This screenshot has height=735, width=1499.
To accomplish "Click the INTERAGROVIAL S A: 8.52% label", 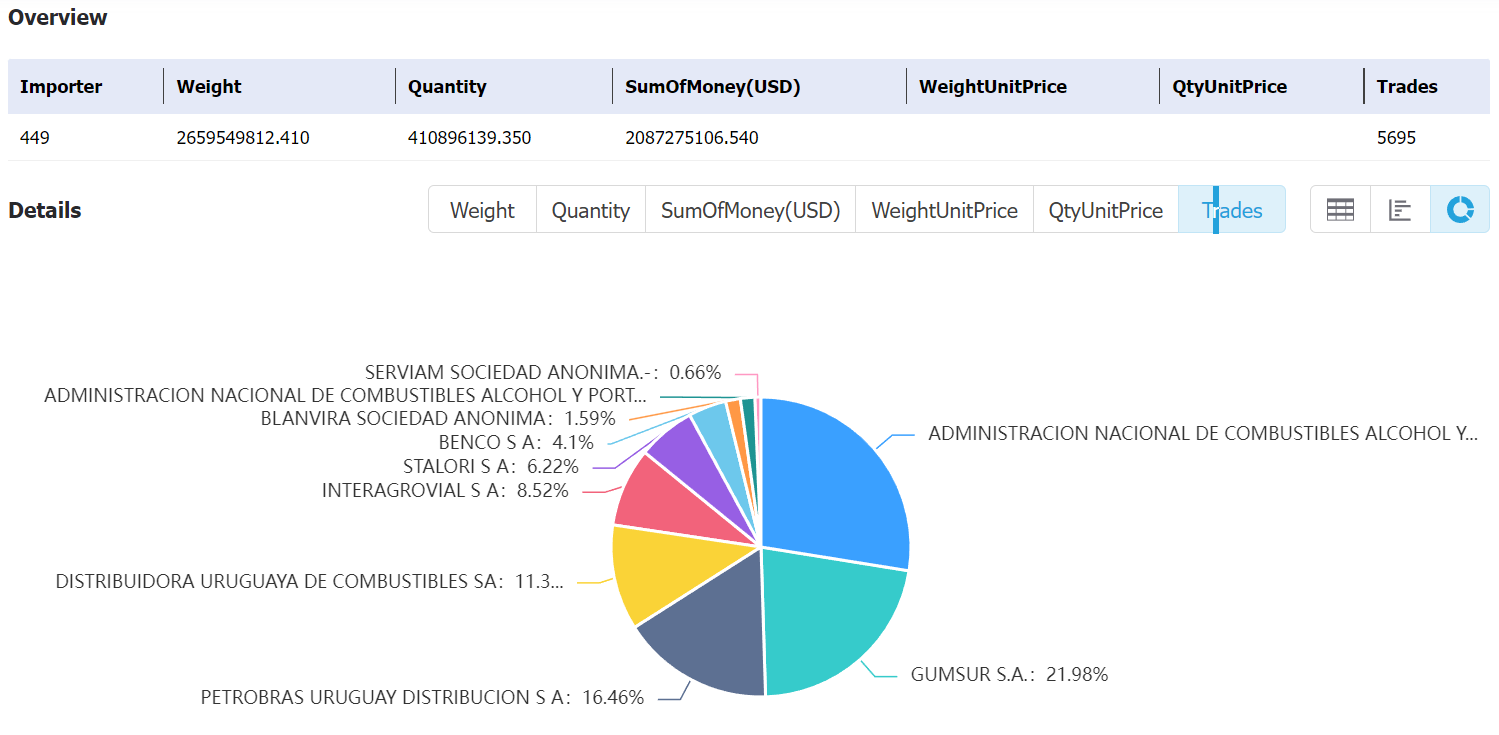I will [445, 490].
